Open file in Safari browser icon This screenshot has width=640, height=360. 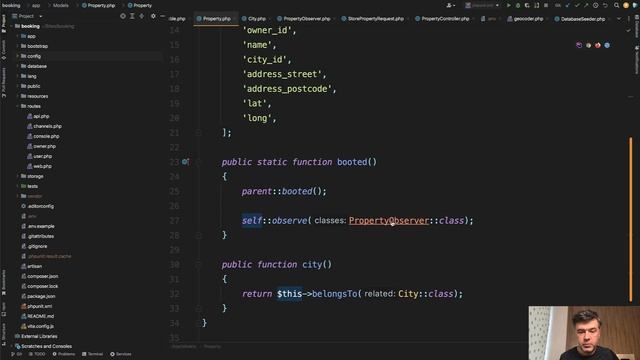pyautogui.click(x=607, y=45)
